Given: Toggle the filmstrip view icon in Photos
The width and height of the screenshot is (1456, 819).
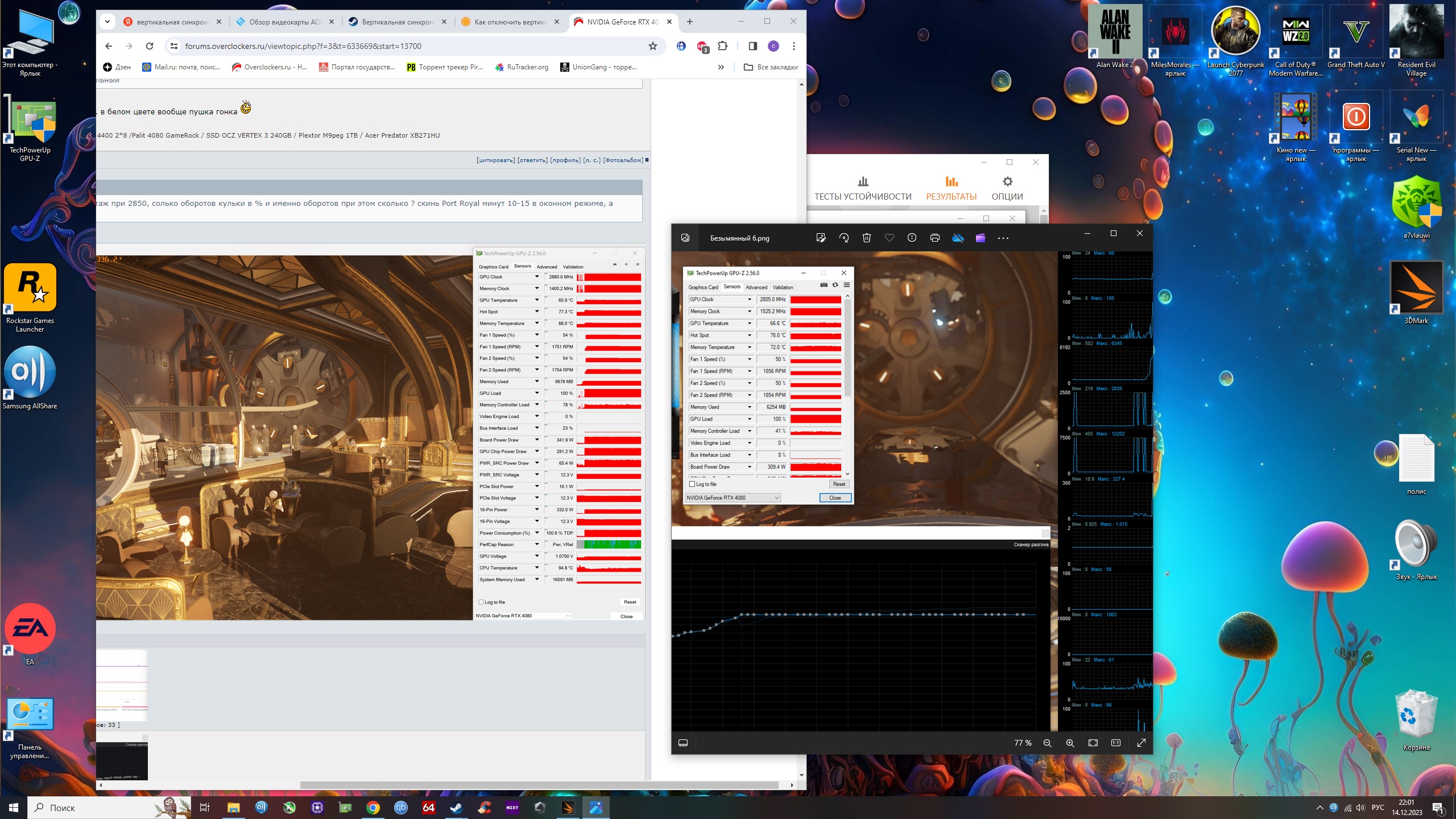Looking at the screenshot, I should click(683, 743).
